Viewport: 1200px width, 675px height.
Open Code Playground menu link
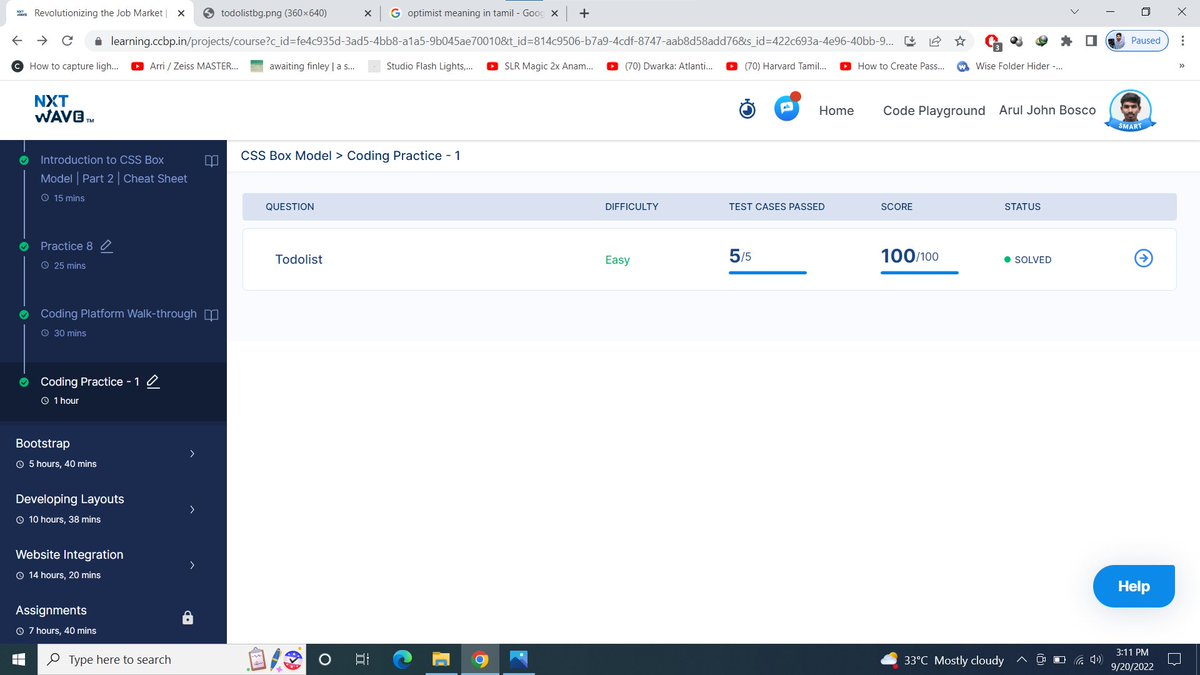click(934, 110)
